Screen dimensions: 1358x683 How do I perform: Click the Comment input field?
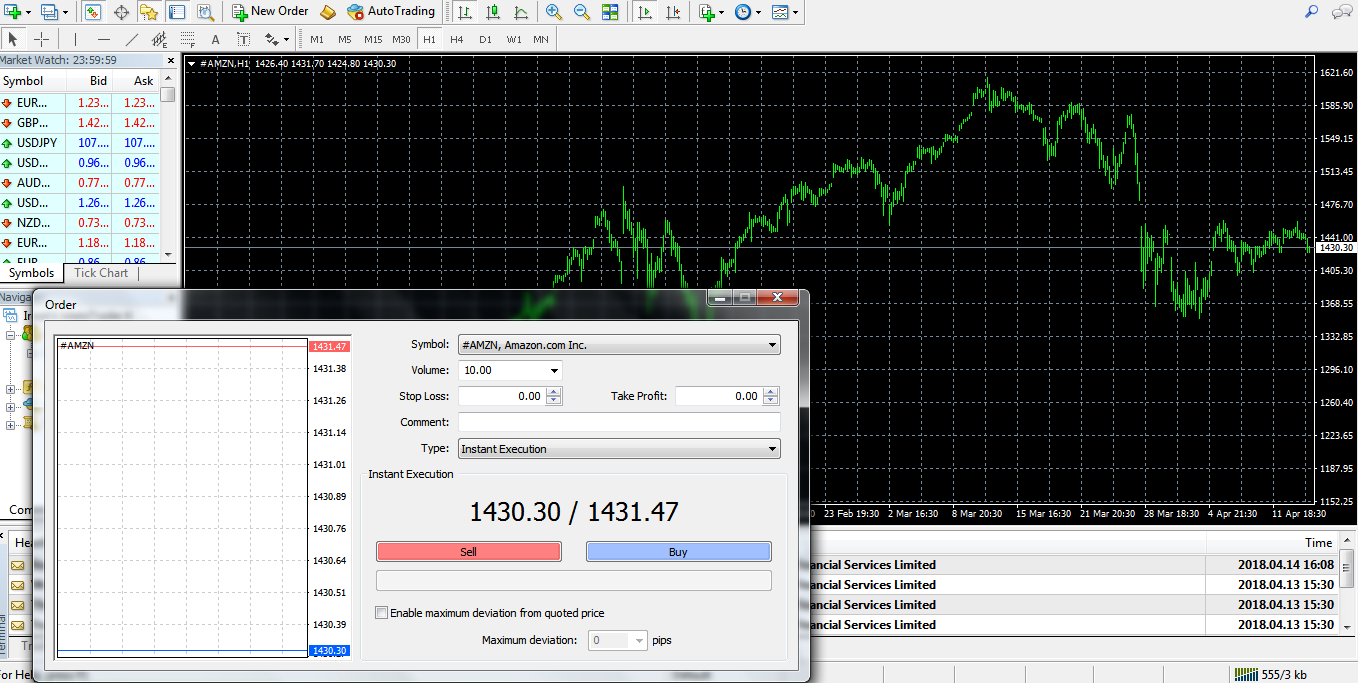[618, 422]
